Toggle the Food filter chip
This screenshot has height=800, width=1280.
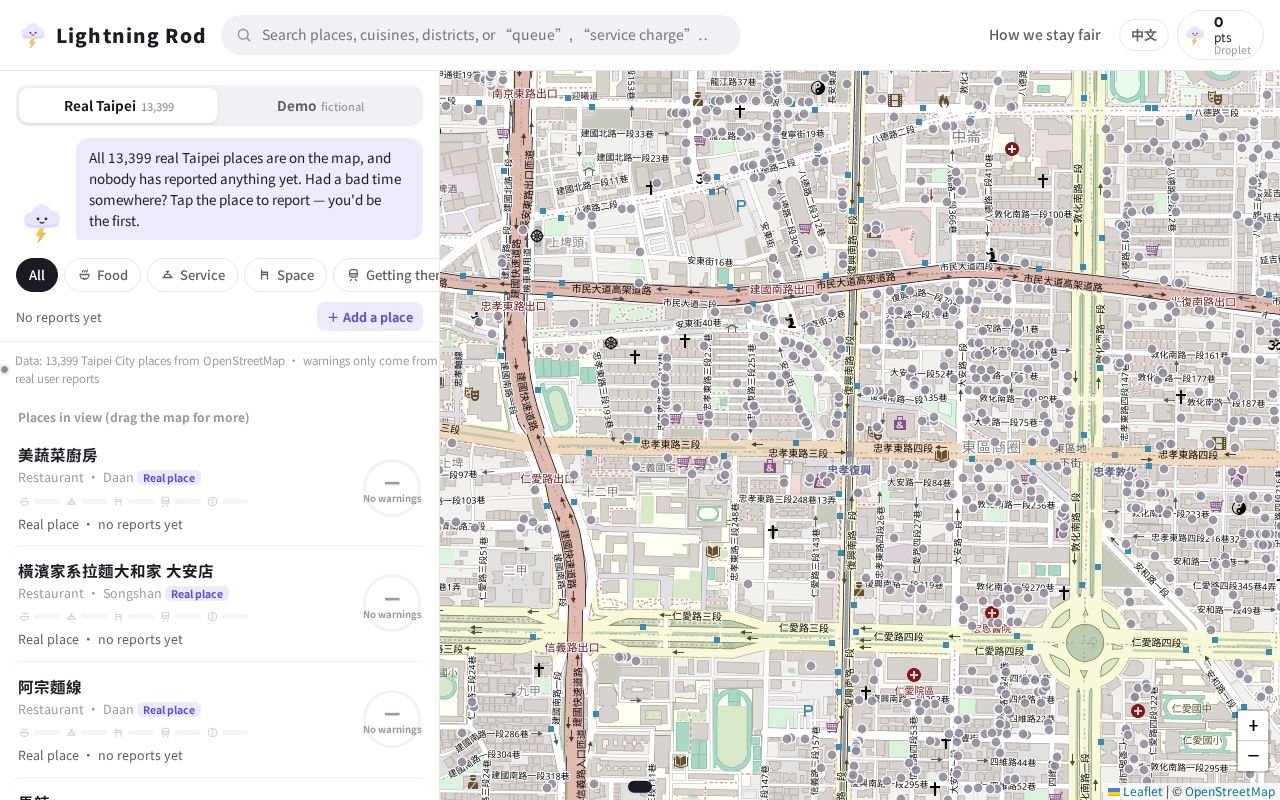[103, 275]
